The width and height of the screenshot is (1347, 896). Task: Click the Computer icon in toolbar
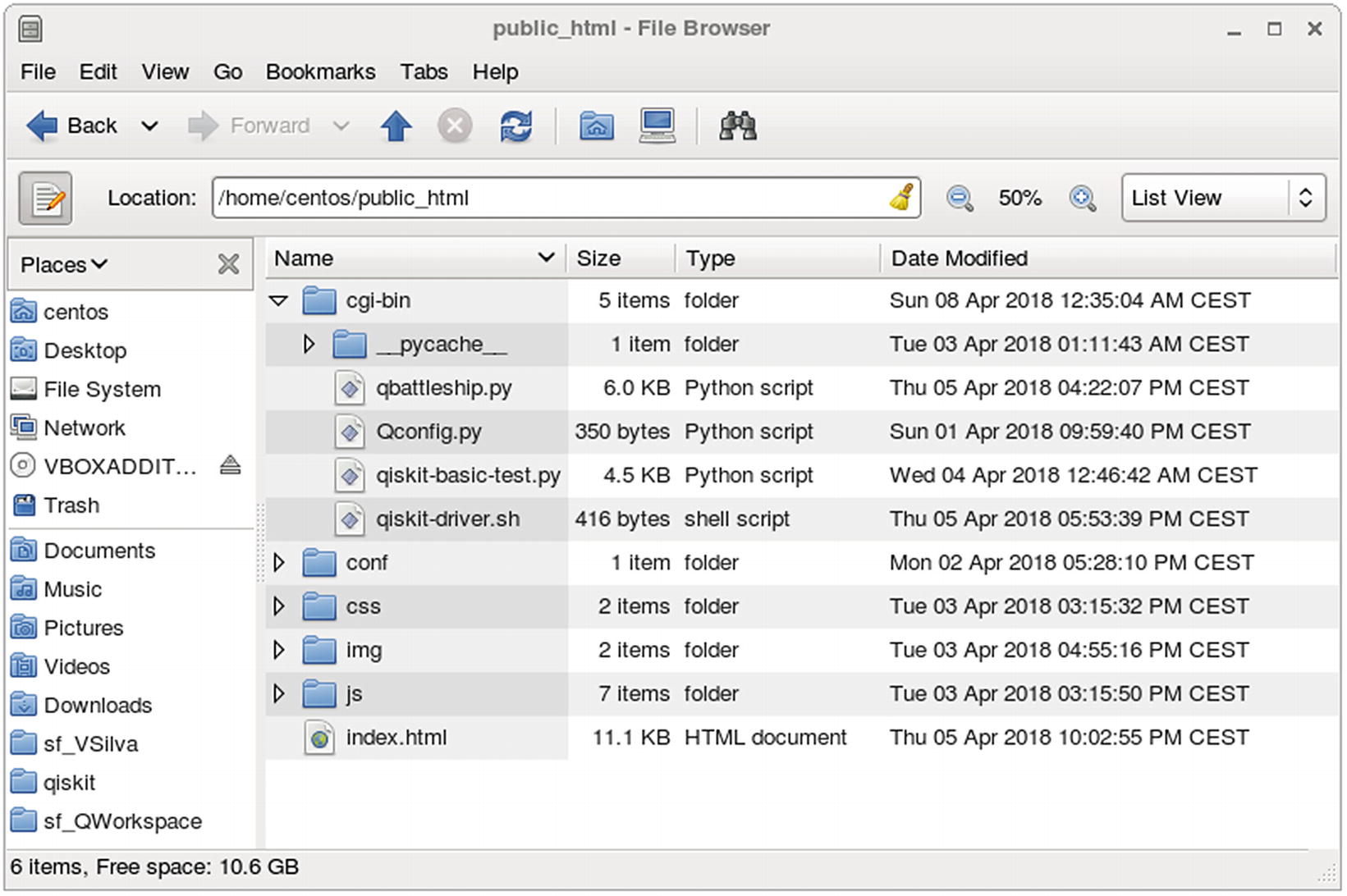click(657, 126)
